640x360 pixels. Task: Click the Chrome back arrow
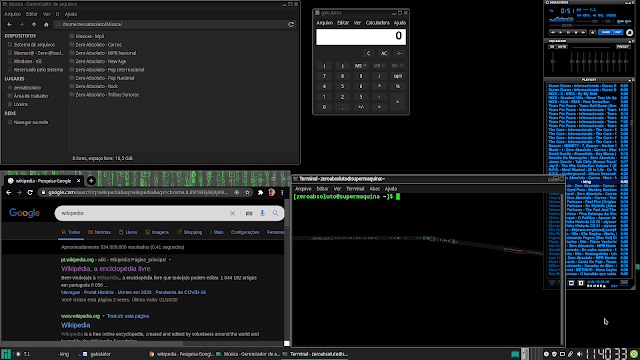coord(9,192)
